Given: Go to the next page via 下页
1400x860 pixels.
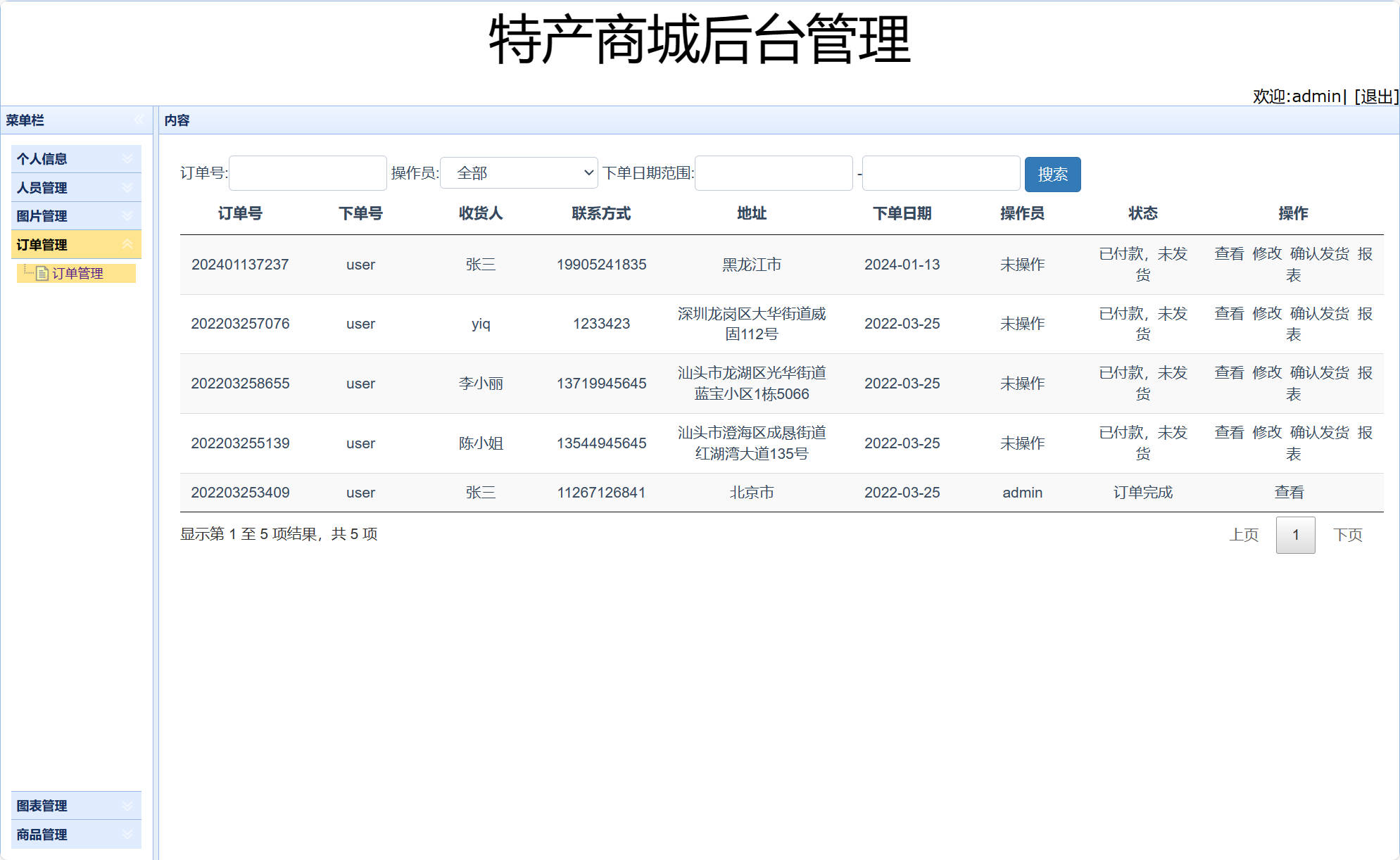Looking at the screenshot, I should pyautogui.click(x=1348, y=535).
